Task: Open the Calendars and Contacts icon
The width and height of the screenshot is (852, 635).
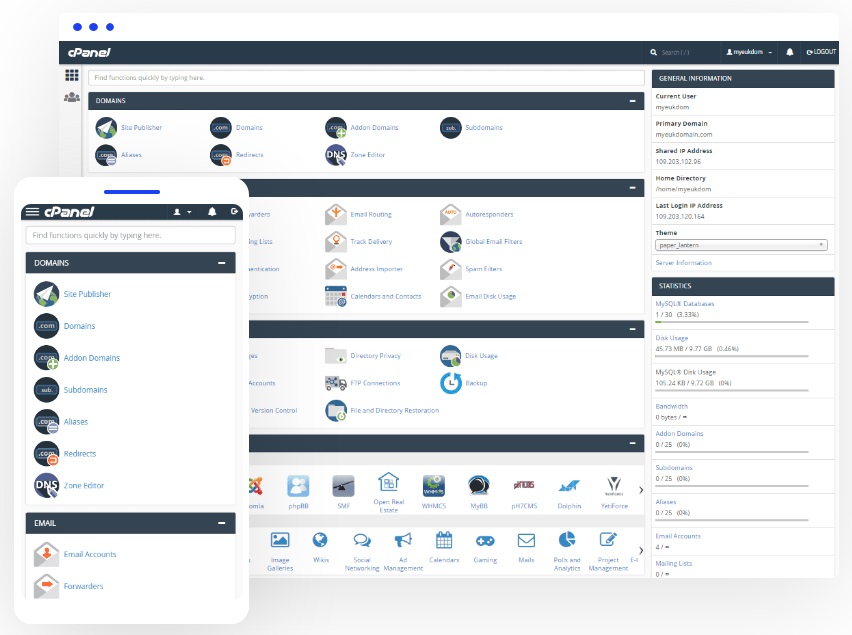Action: pyautogui.click(x=335, y=297)
